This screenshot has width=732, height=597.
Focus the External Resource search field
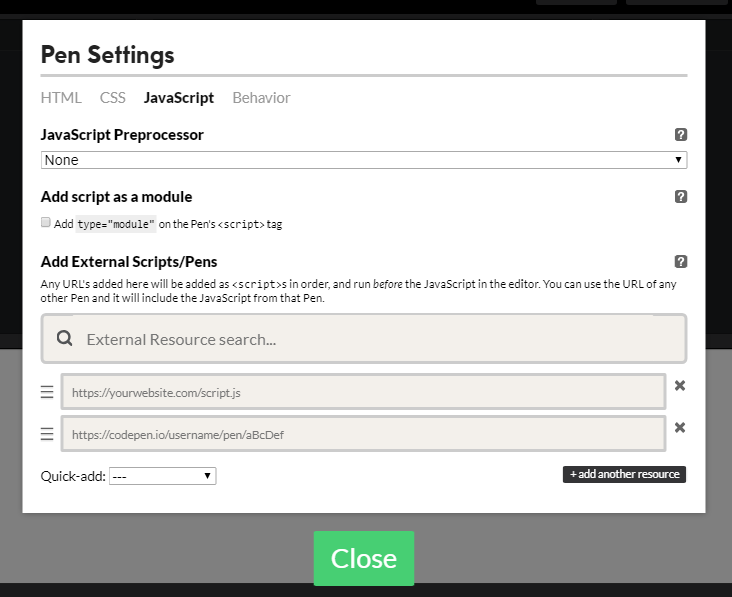[380, 339]
